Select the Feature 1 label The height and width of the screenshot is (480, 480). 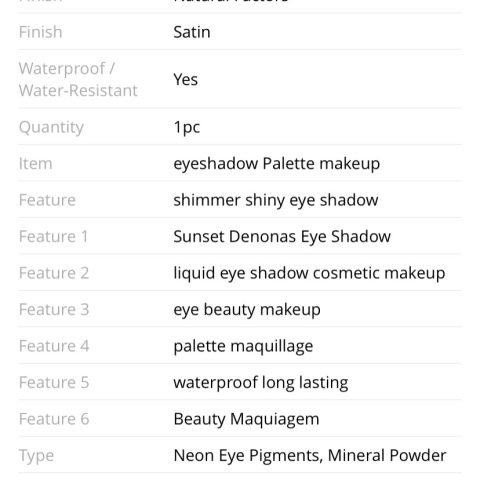(x=53, y=237)
